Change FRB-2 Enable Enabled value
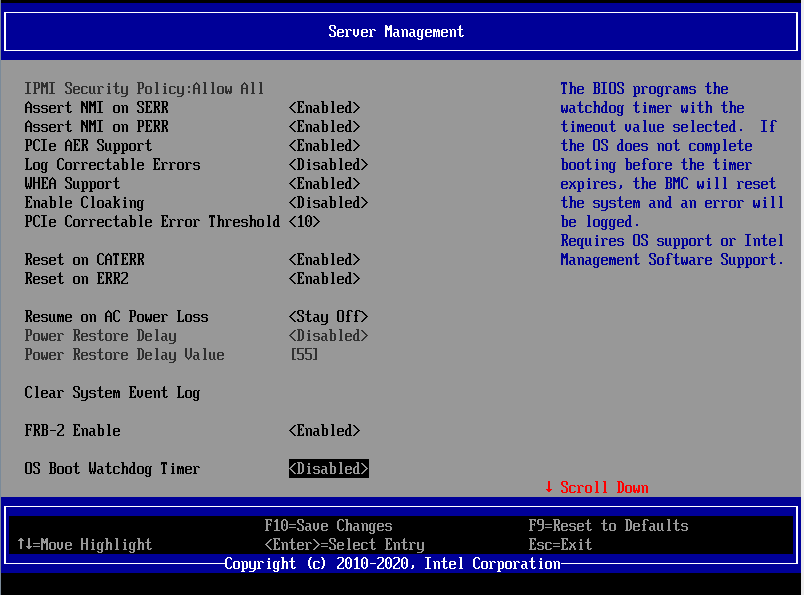 point(324,430)
